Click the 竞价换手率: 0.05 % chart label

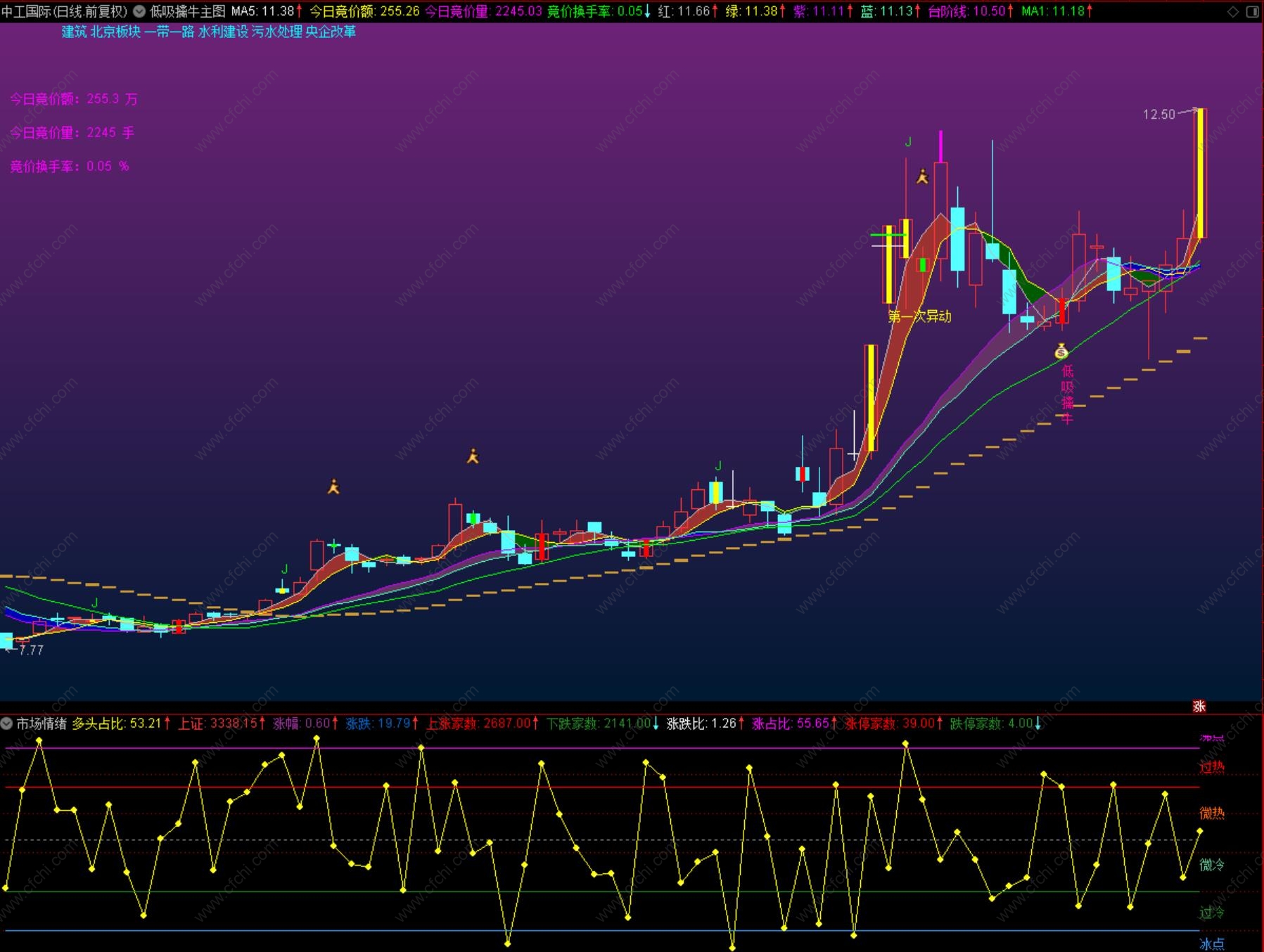tap(70, 167)
